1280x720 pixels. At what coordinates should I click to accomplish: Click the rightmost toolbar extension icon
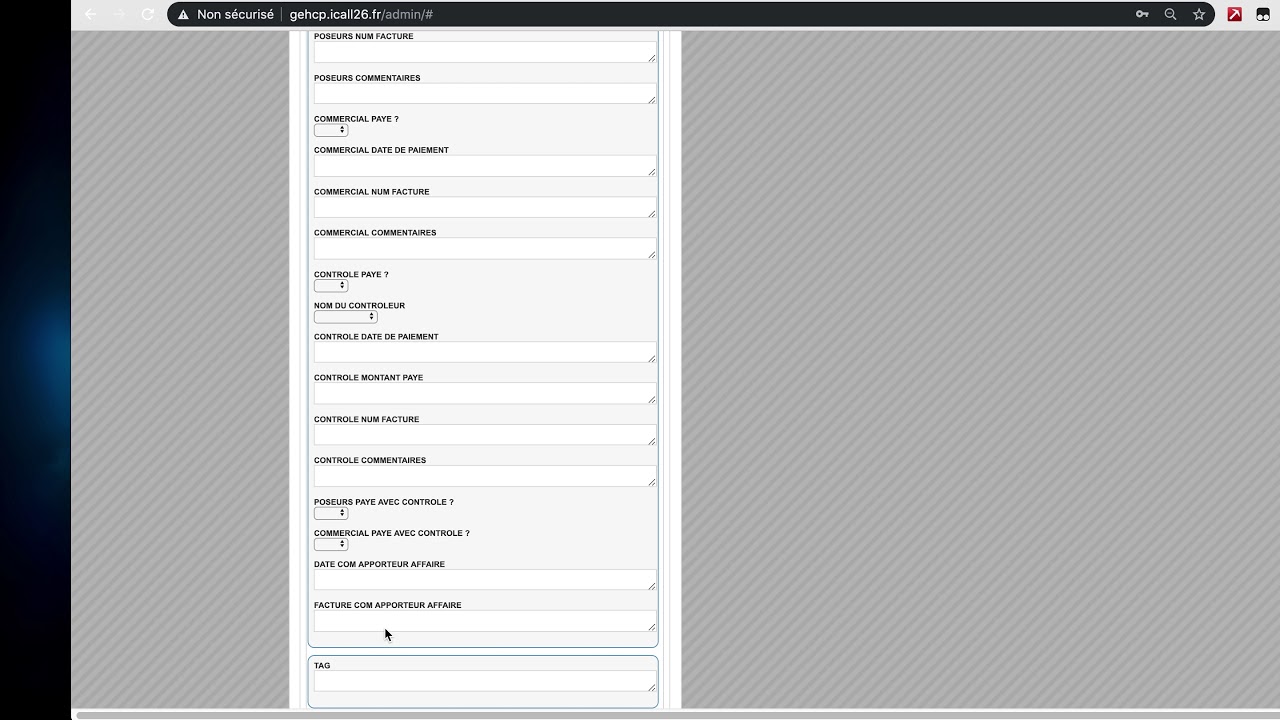[x=1263, y=14]
